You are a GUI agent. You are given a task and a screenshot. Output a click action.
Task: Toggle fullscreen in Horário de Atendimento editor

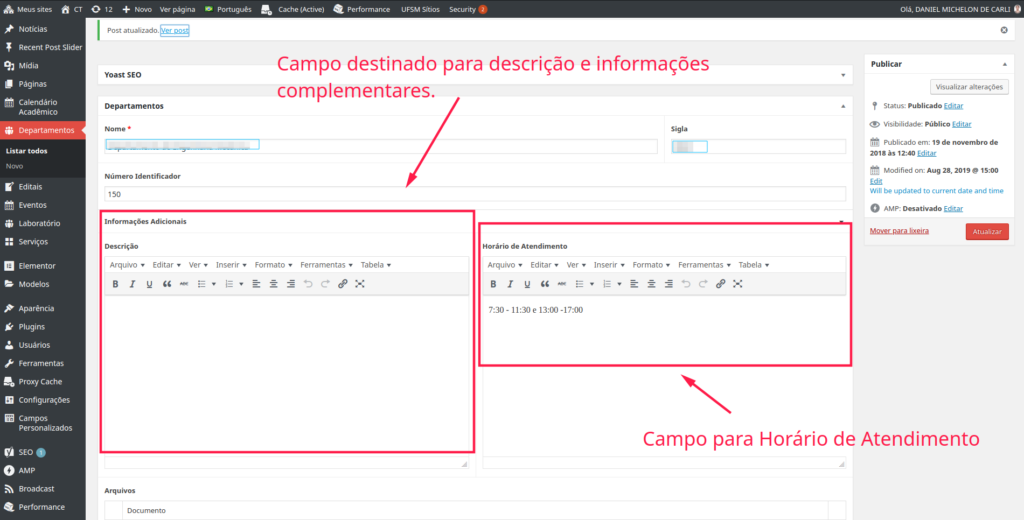point(738,284)
